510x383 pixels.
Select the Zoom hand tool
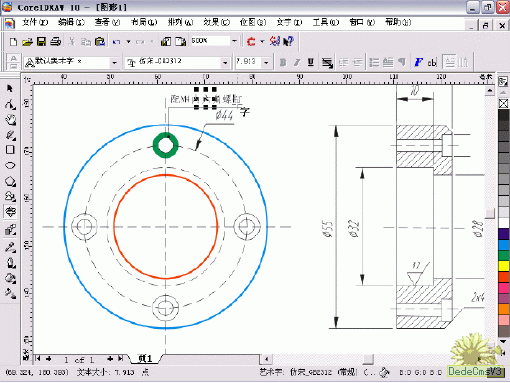click(x=10, y=120)
